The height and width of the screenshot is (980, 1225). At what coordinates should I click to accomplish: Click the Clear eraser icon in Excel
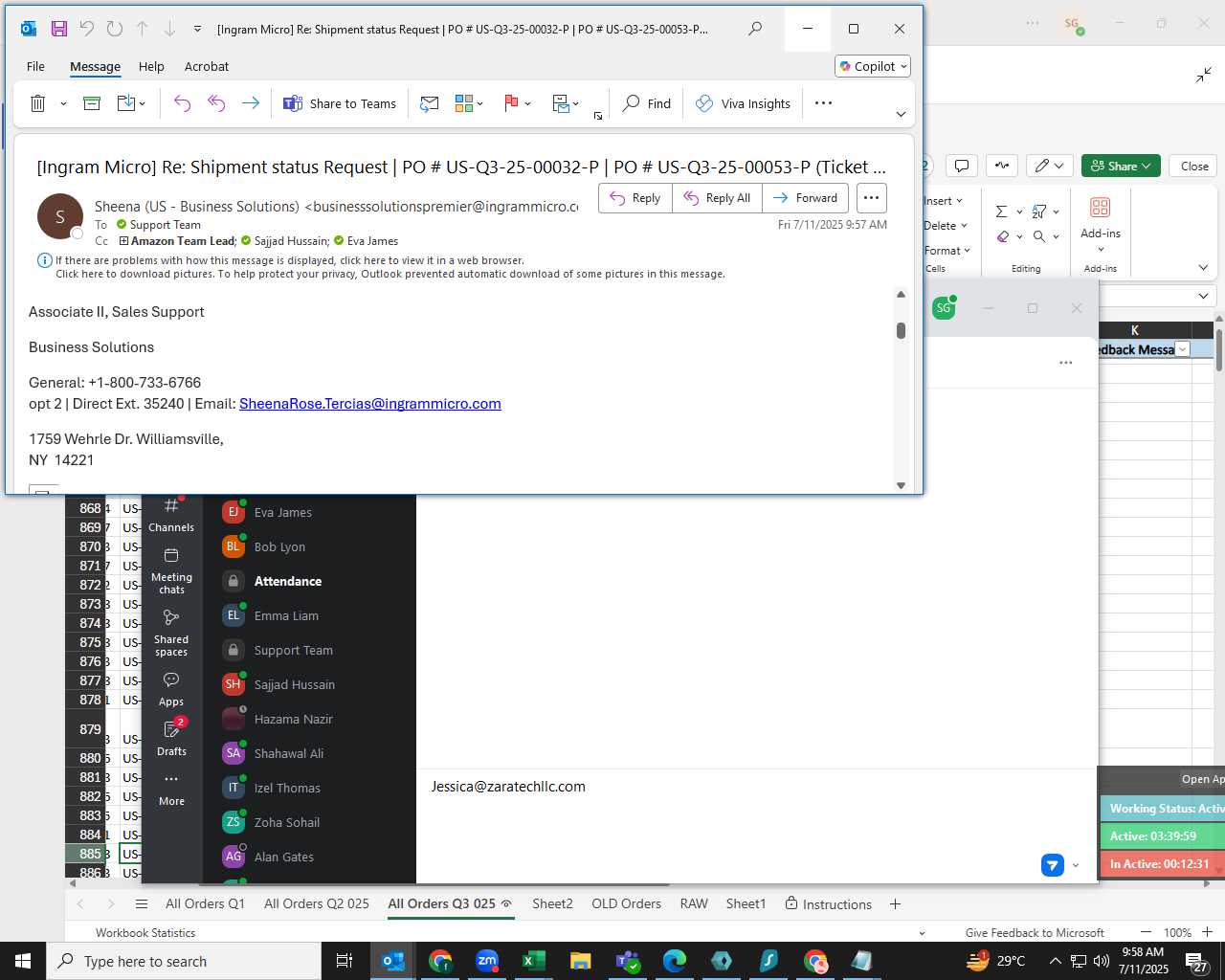coord(1002,236)
